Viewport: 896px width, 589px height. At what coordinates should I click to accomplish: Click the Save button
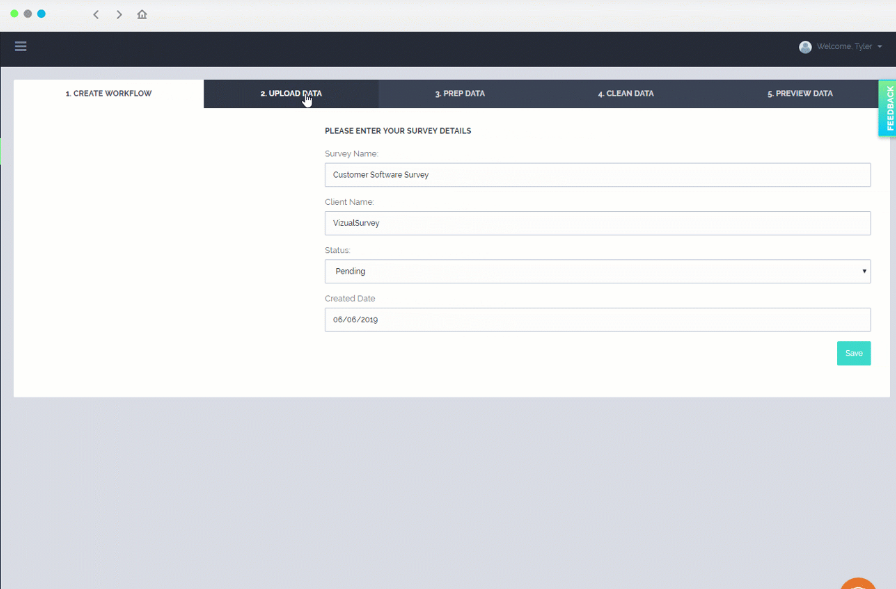pyautogui.click(x=853, y=353)
